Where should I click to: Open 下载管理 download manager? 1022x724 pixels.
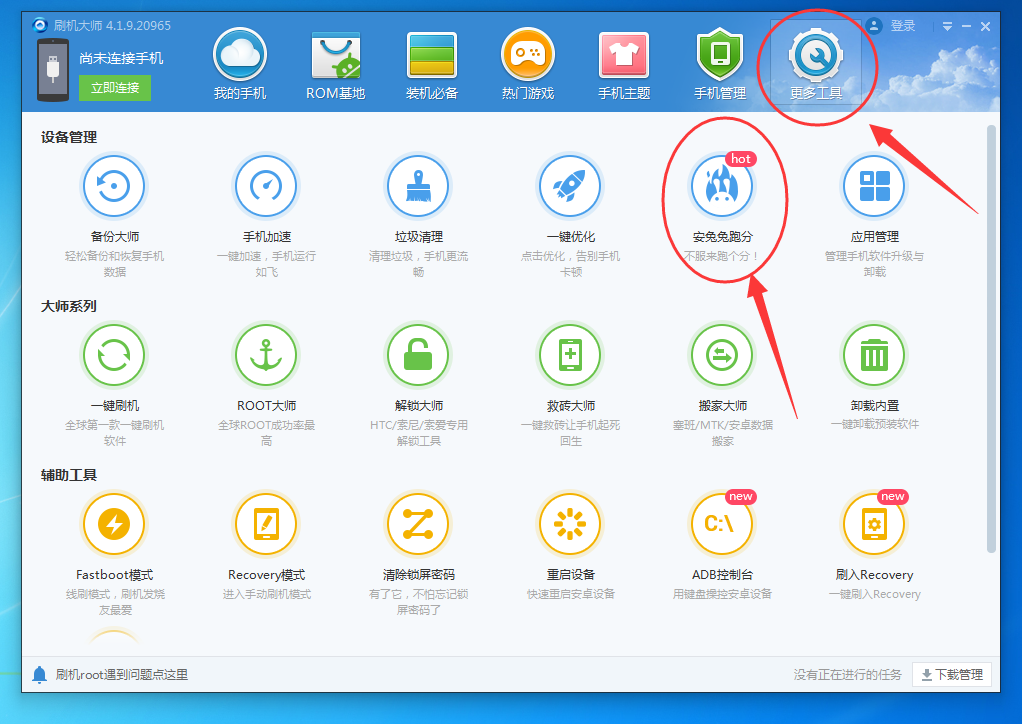tap(950, 674)
